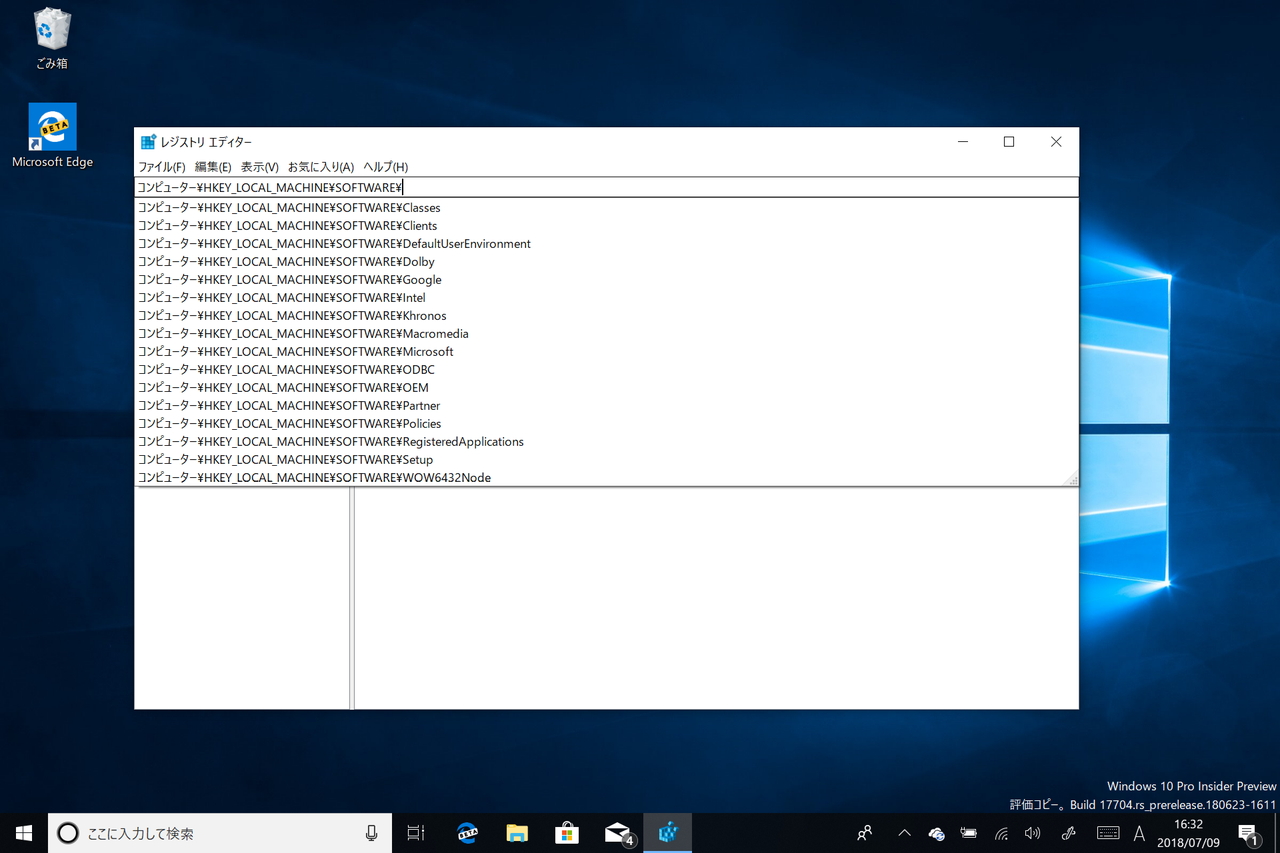The width and height of the screenshot is (1280, 853).
Task: Activate the microphone icon in the search box
Action: [x=372, y=833]
